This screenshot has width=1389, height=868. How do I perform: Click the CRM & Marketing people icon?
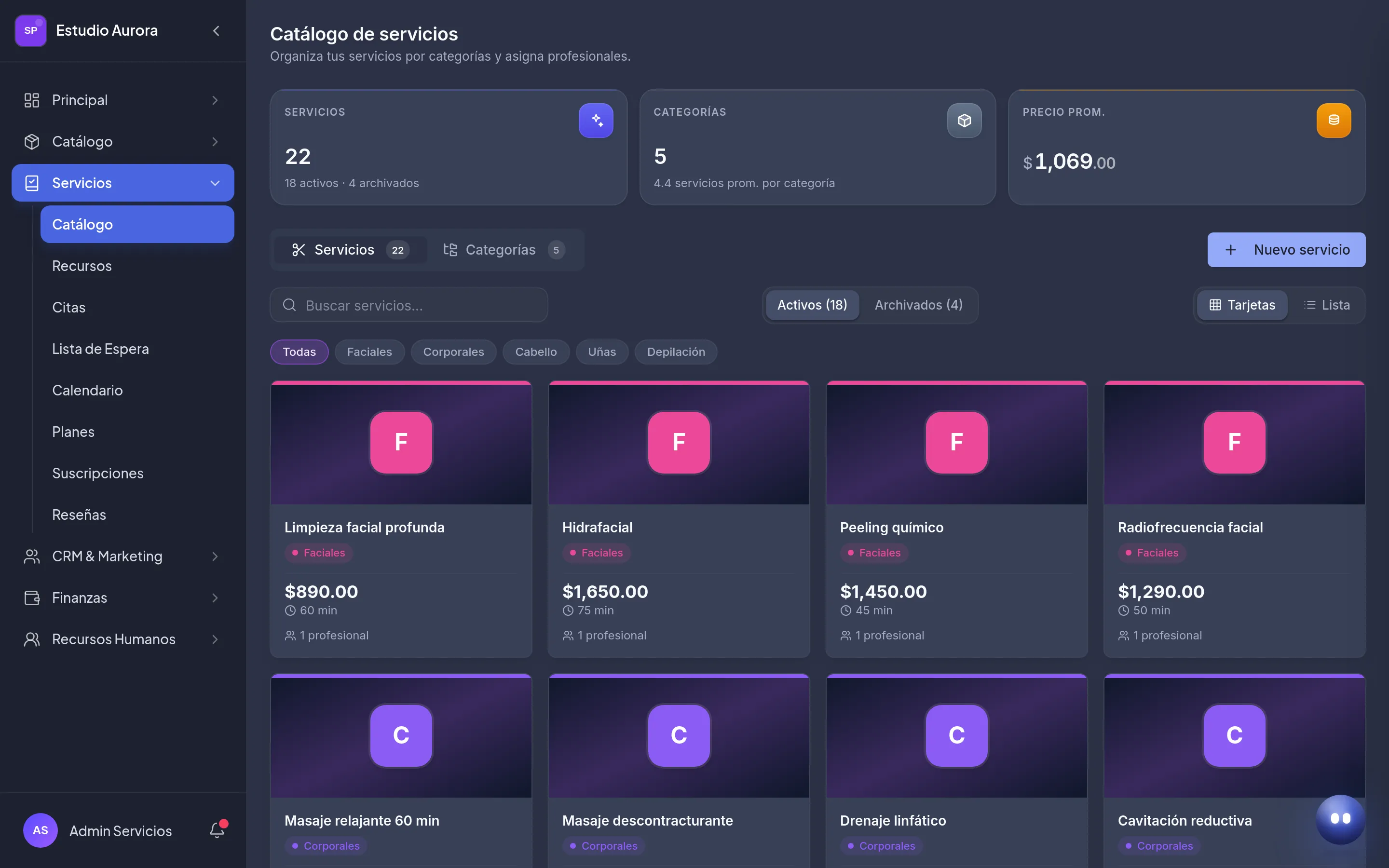click(x=32, y=556)
